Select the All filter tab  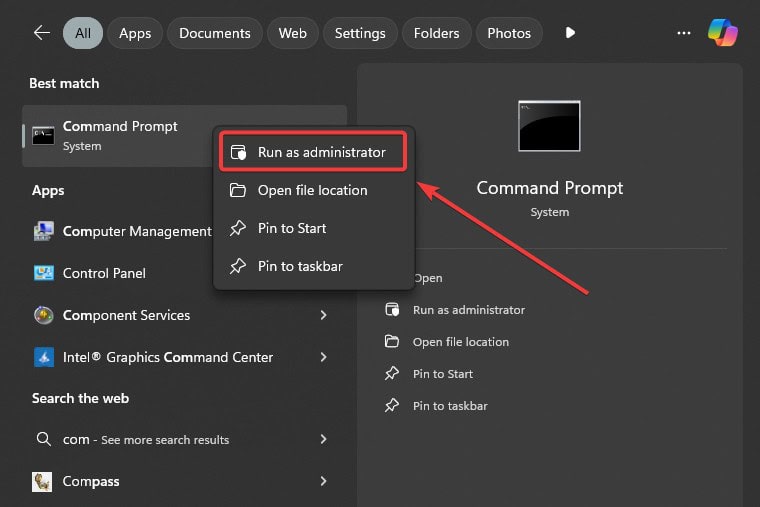coord(83,33)
